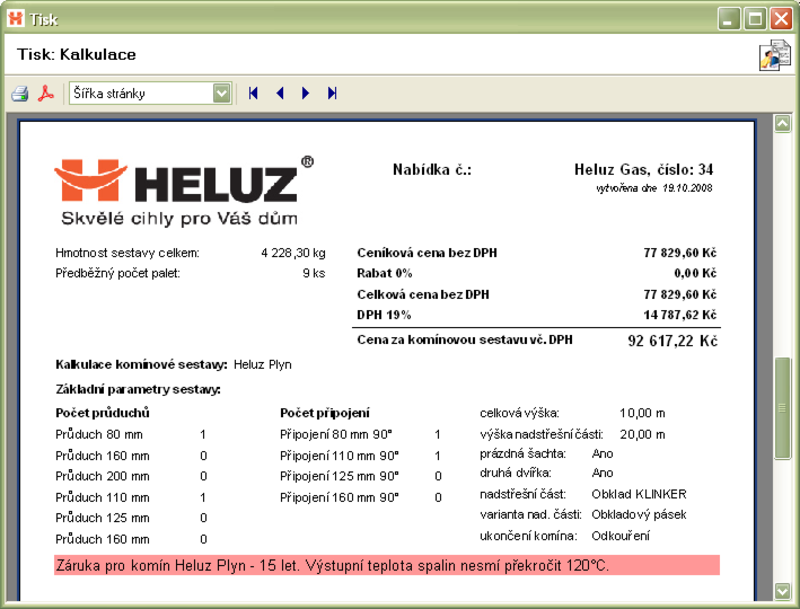
Task: Click creation date '19.10.2008'
Action: 687,188
